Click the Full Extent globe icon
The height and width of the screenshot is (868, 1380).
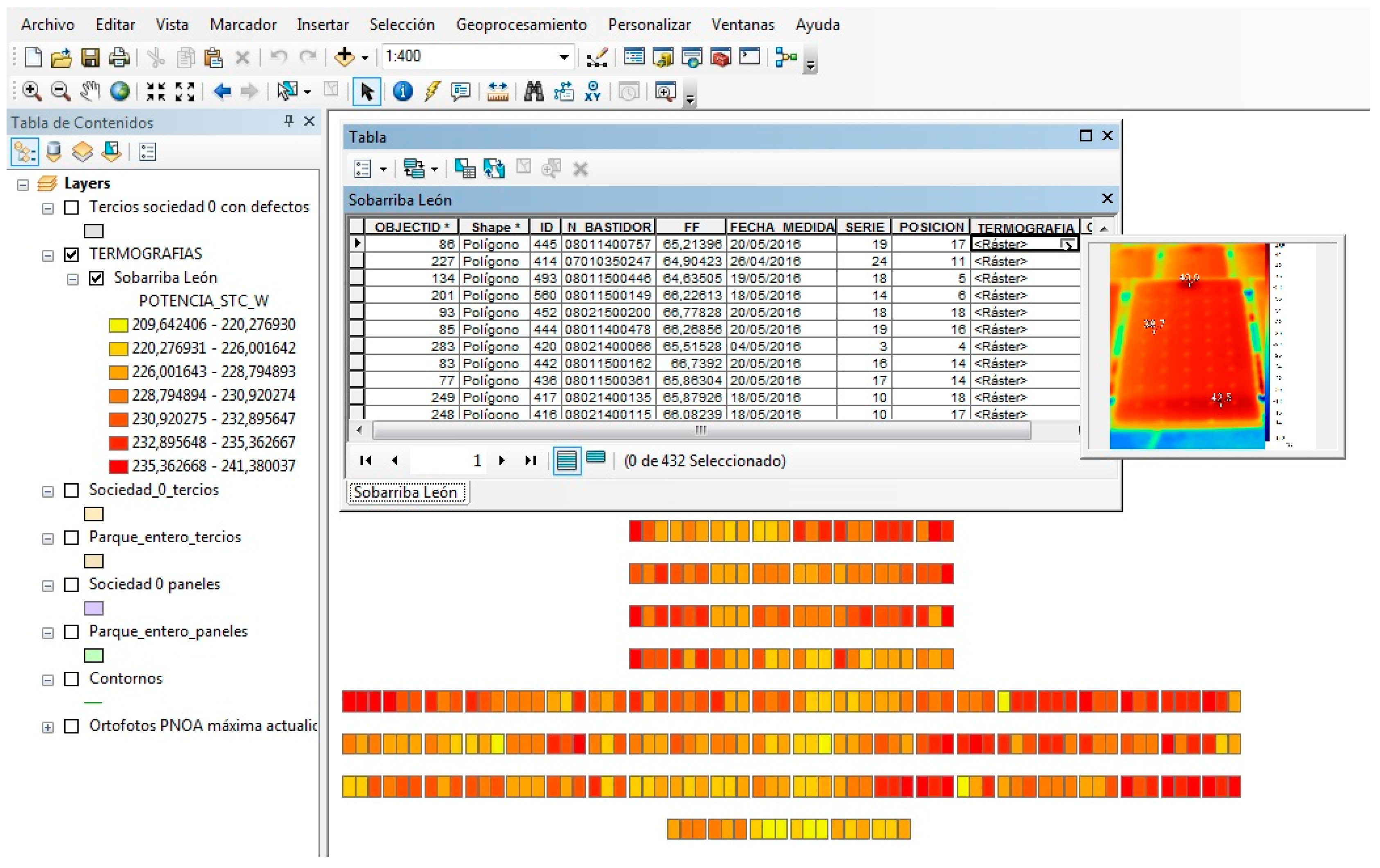pyautogui.click(x=120, y=91)
